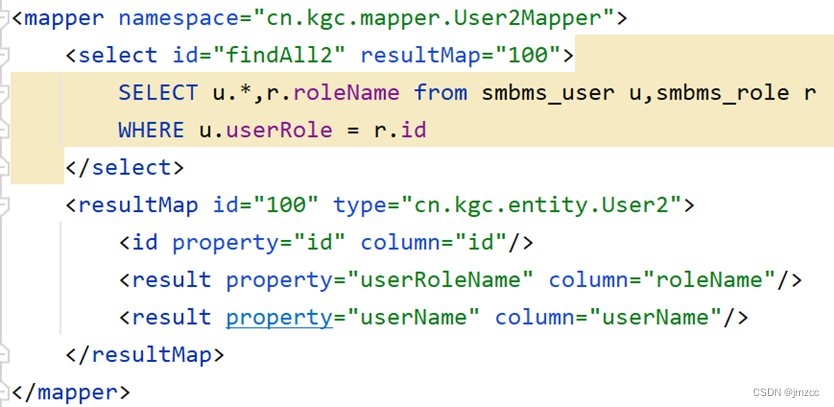Click the SELECT keyword in the SQL
834x407 pixels.
tap(158, 93)
